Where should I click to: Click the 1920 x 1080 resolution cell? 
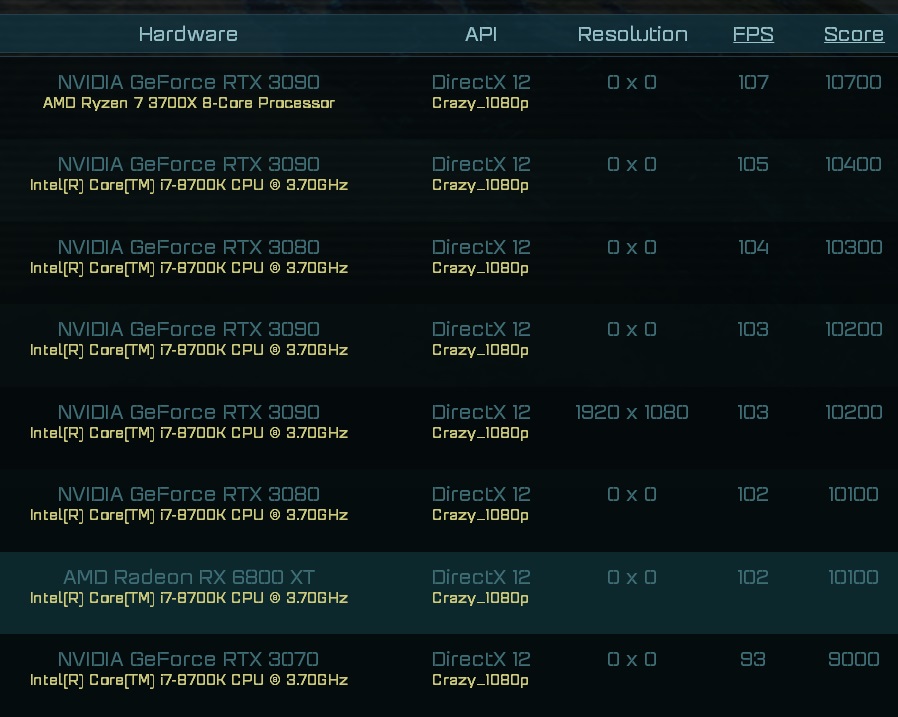(x=632, y=412)
